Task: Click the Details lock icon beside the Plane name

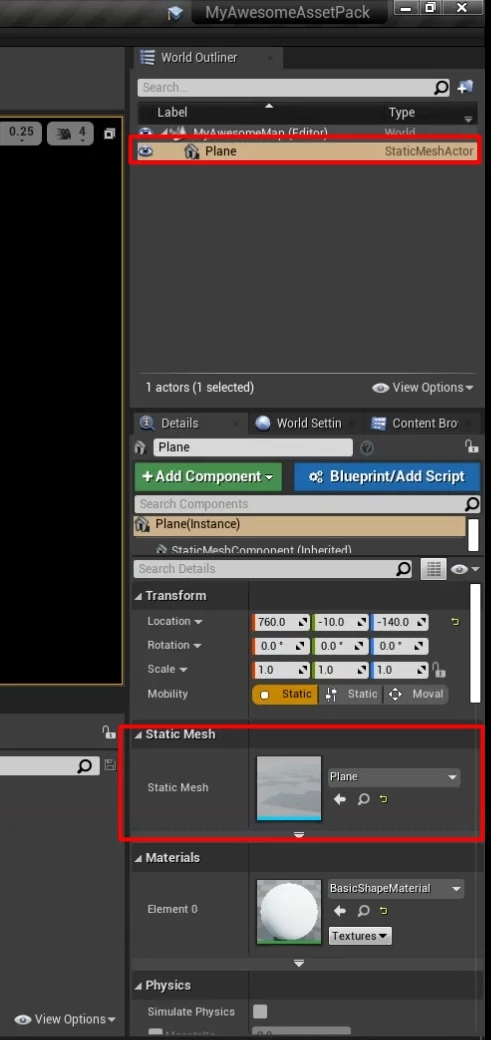Action: tap(471, 446)
